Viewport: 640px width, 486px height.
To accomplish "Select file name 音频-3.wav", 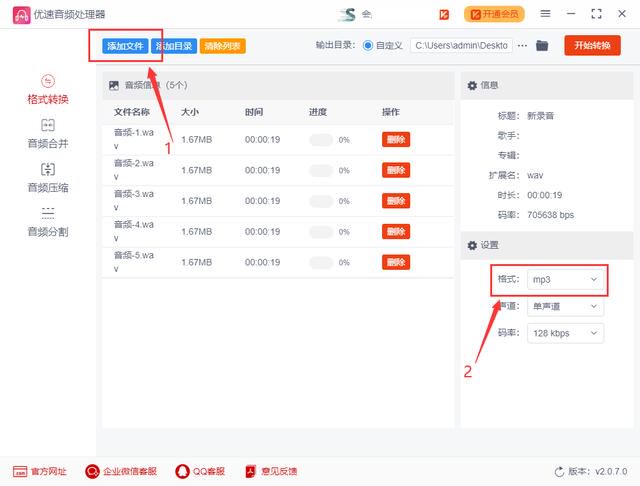I will (134, 200).
